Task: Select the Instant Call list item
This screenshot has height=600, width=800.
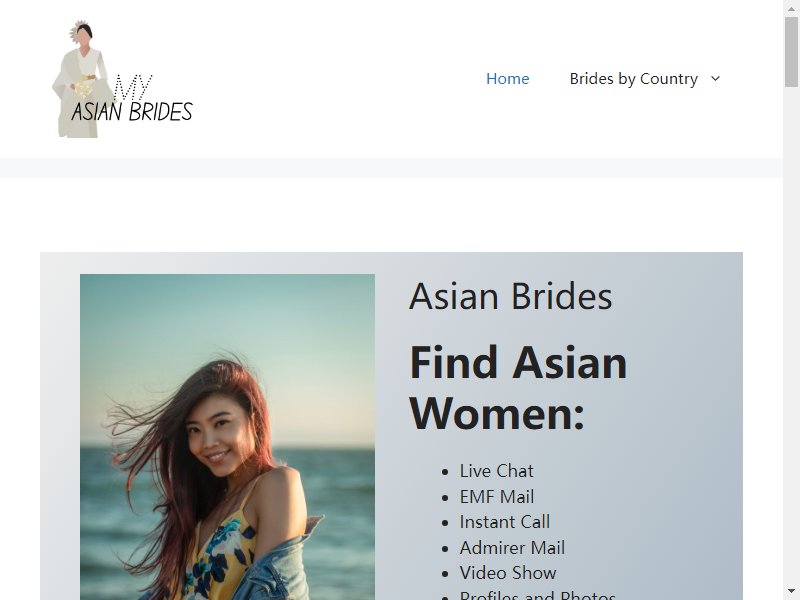Action: tap(505, 522)
